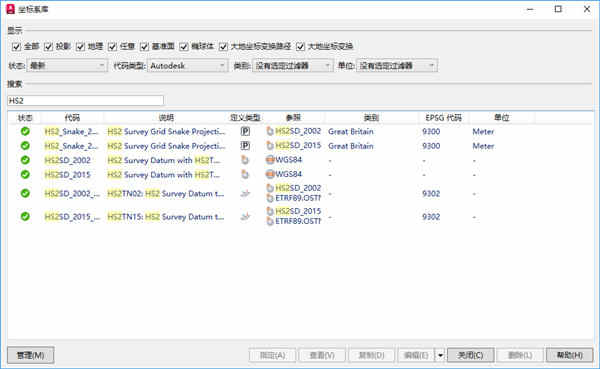600x369 pixels.
Task: Click the search field containing HS2
Action: [85, 100]
